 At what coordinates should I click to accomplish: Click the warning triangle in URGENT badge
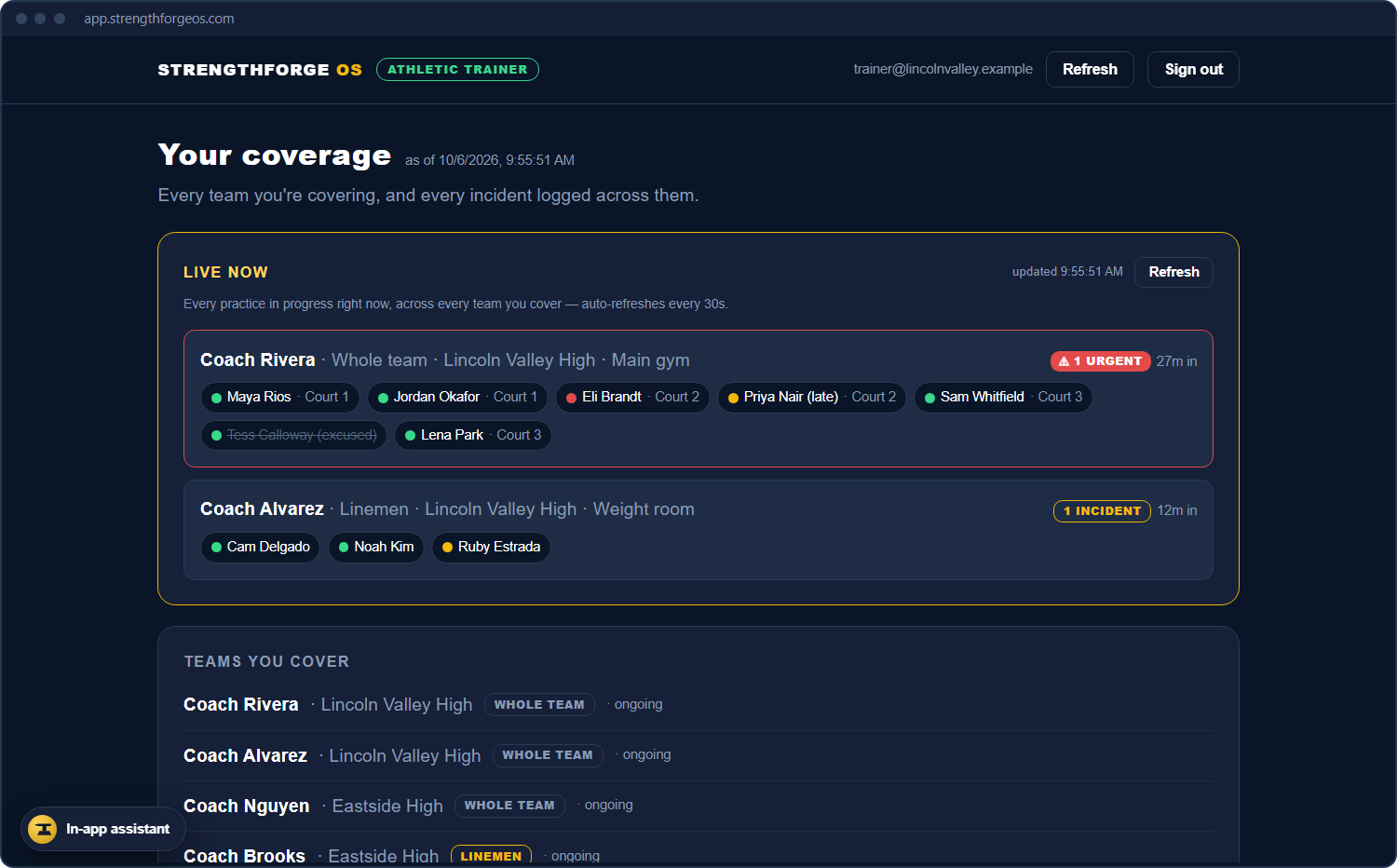(x=1064, y=361)
